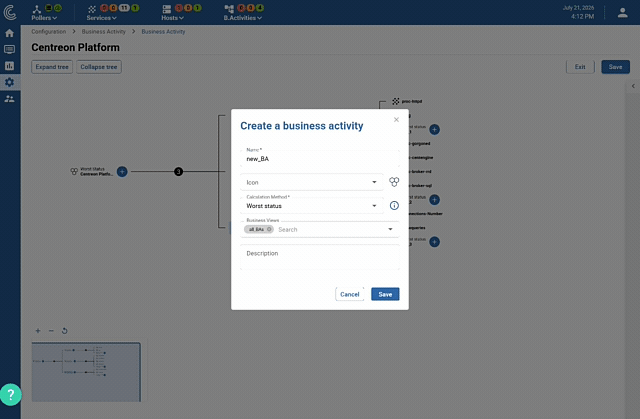Open the Reporting chart sidebar section
The image size is (640, 419).
9,66
